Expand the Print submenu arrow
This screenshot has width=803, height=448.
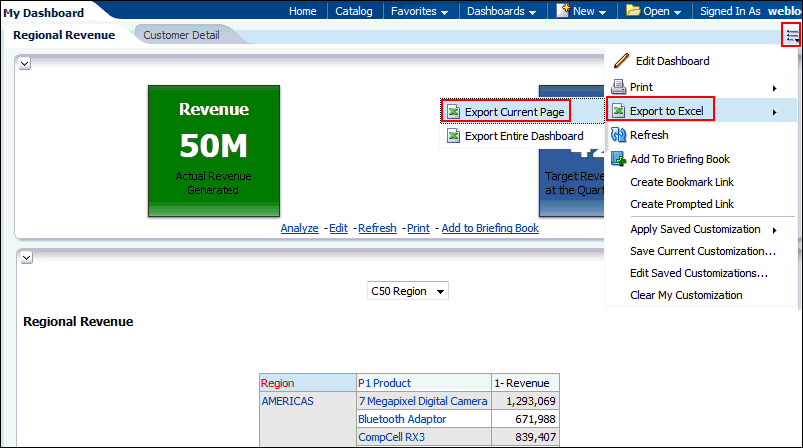pos(775,88)
